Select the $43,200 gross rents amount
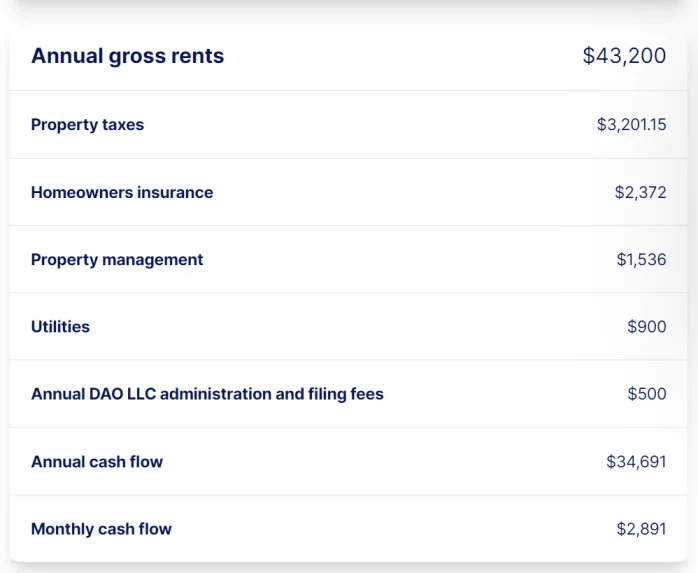This screenshot has width=698, height=573. 625,56
